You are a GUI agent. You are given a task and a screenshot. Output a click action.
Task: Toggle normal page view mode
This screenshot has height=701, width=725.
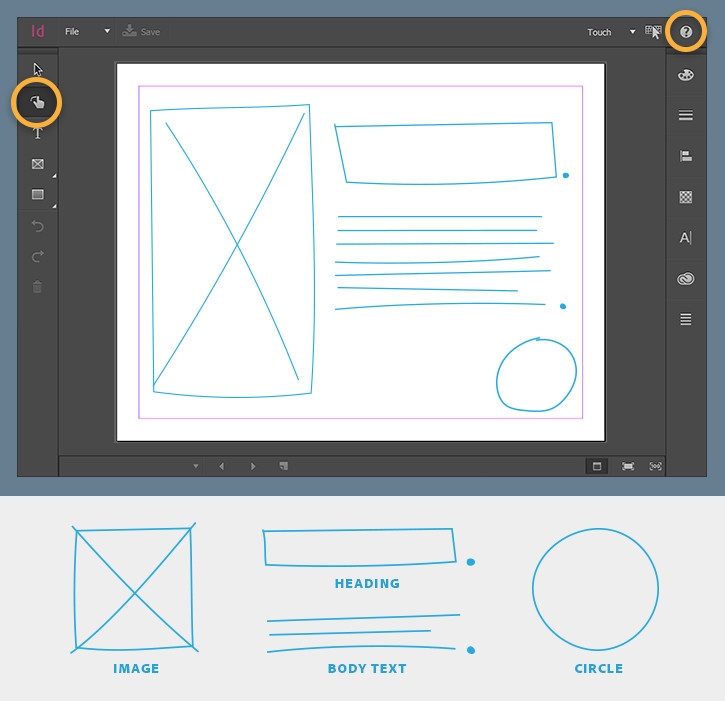click(x=597, y=466)
